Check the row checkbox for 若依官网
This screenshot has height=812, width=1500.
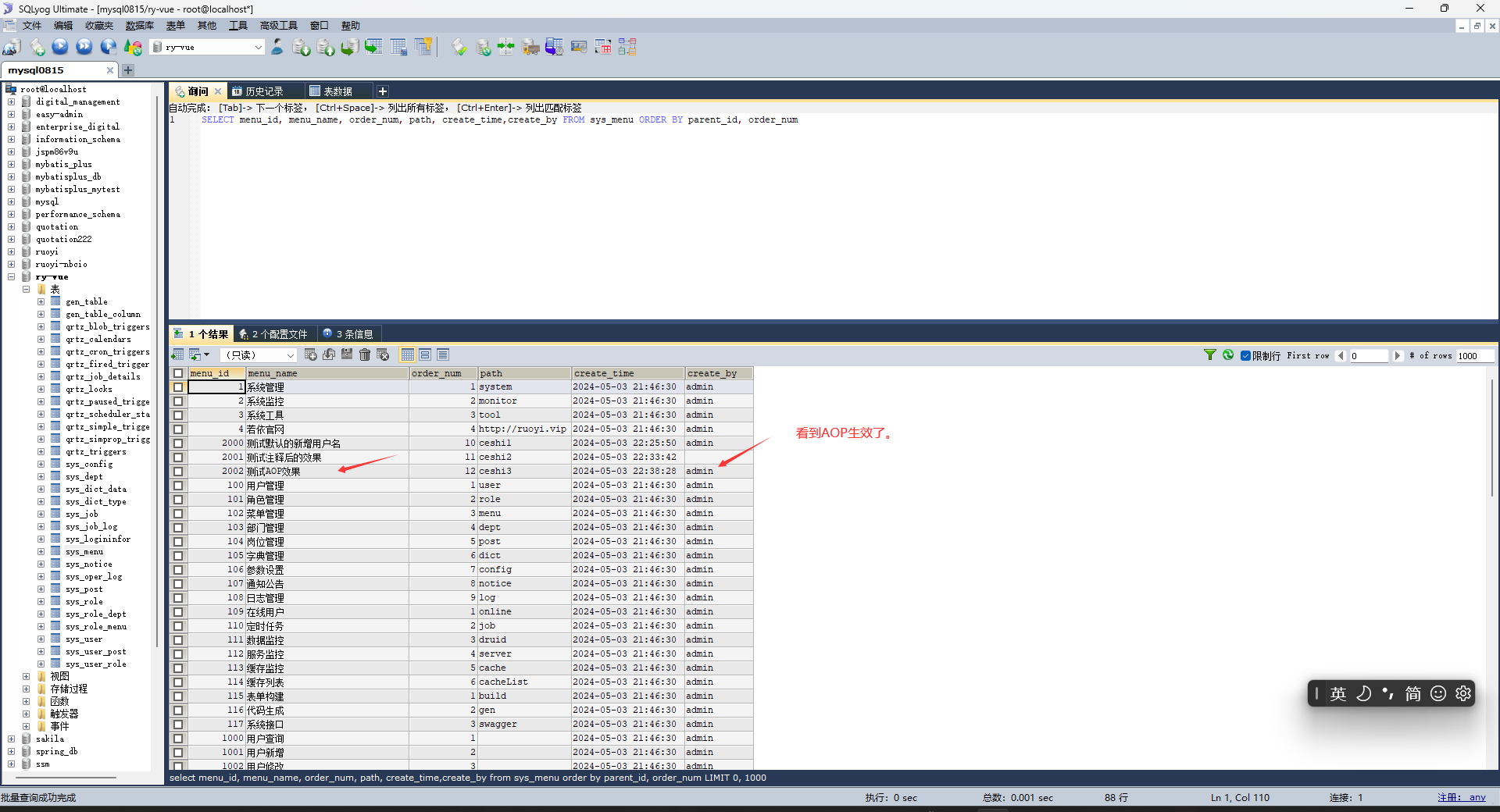coord(178,429)
